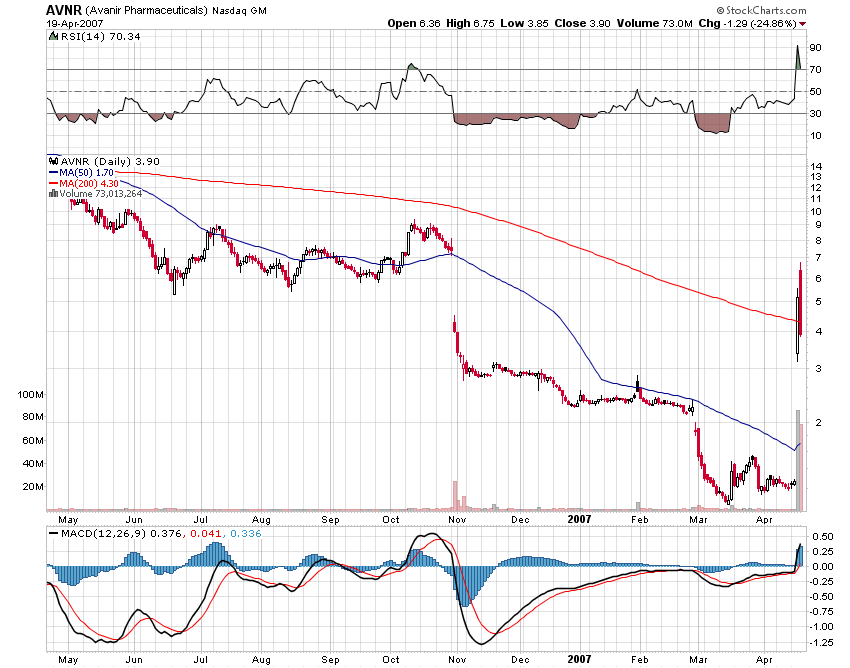The width and height of the screenshot is (850, 668).
Task: Click the red 0.041 MACD signal value
Action: pos(205,534)
